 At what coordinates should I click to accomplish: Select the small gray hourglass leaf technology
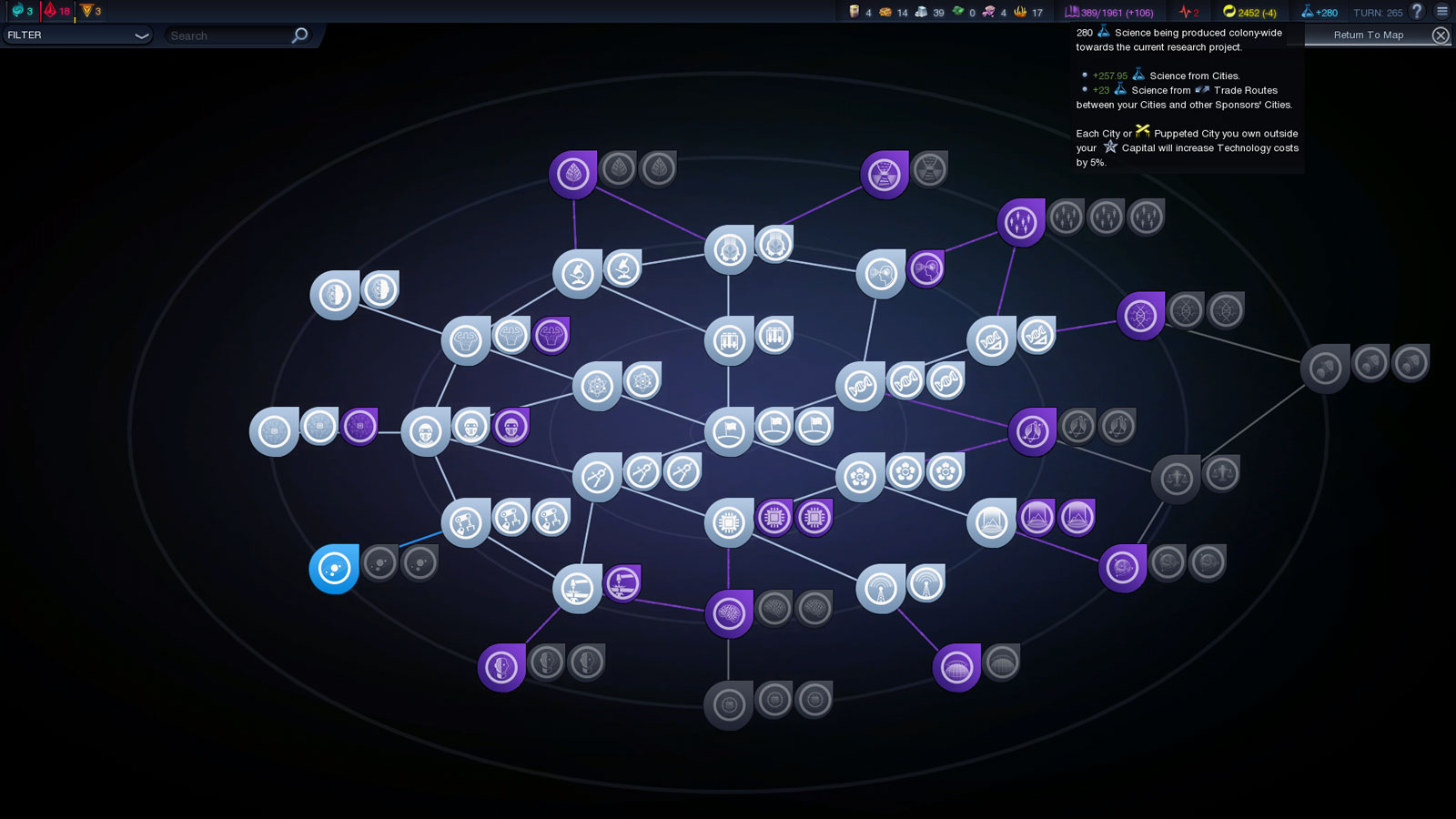click(x=929, y=168)
